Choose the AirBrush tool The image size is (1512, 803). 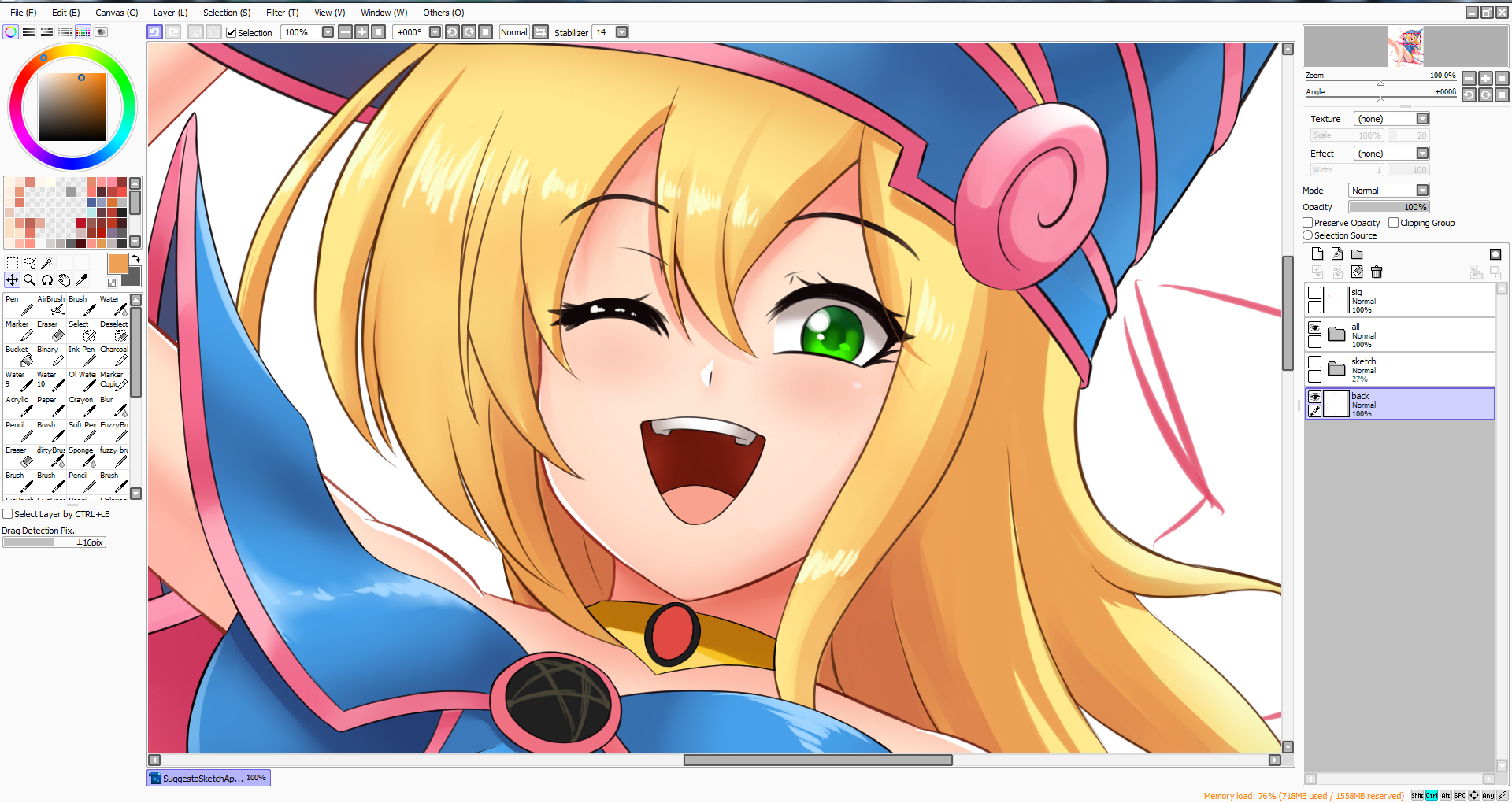[x=50, y=305]
